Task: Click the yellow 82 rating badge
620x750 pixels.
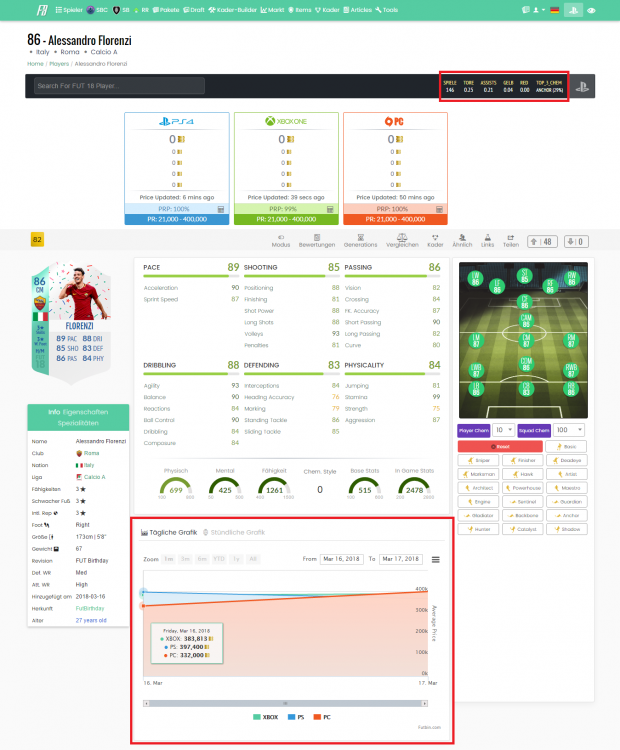Action: [37, 240]
